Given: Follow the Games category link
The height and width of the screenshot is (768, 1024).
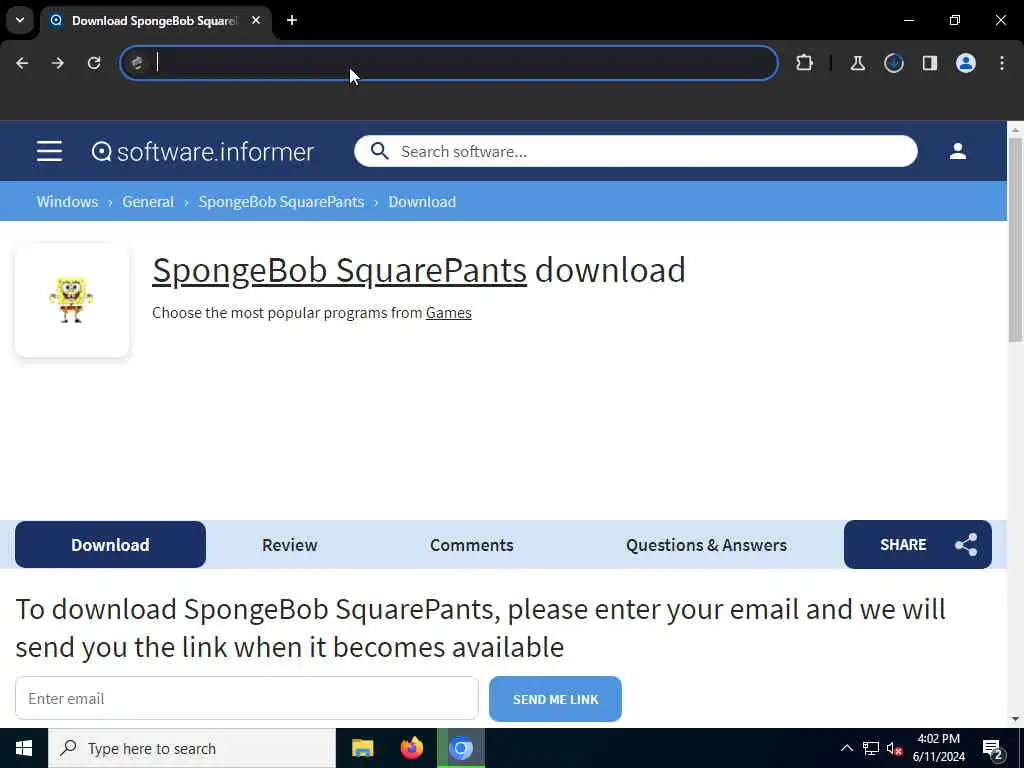Looking at the screenshot, I should [x=449, y=313].
